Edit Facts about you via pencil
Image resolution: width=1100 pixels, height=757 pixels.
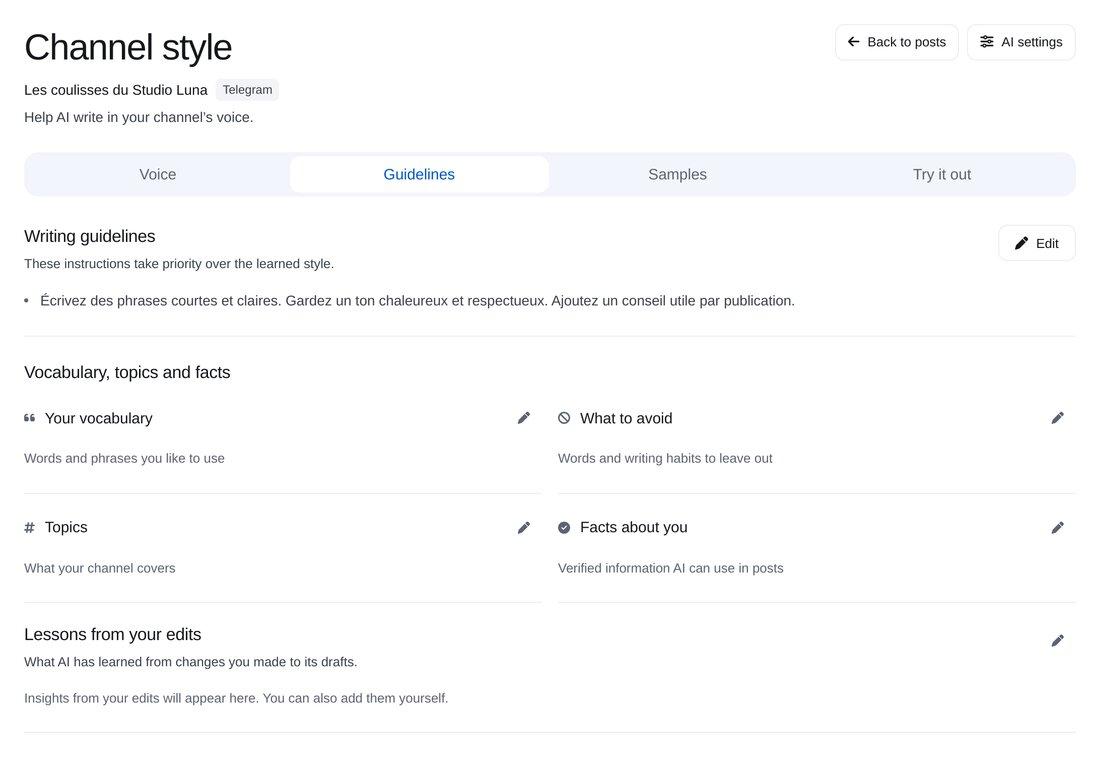click(1057, 528)
